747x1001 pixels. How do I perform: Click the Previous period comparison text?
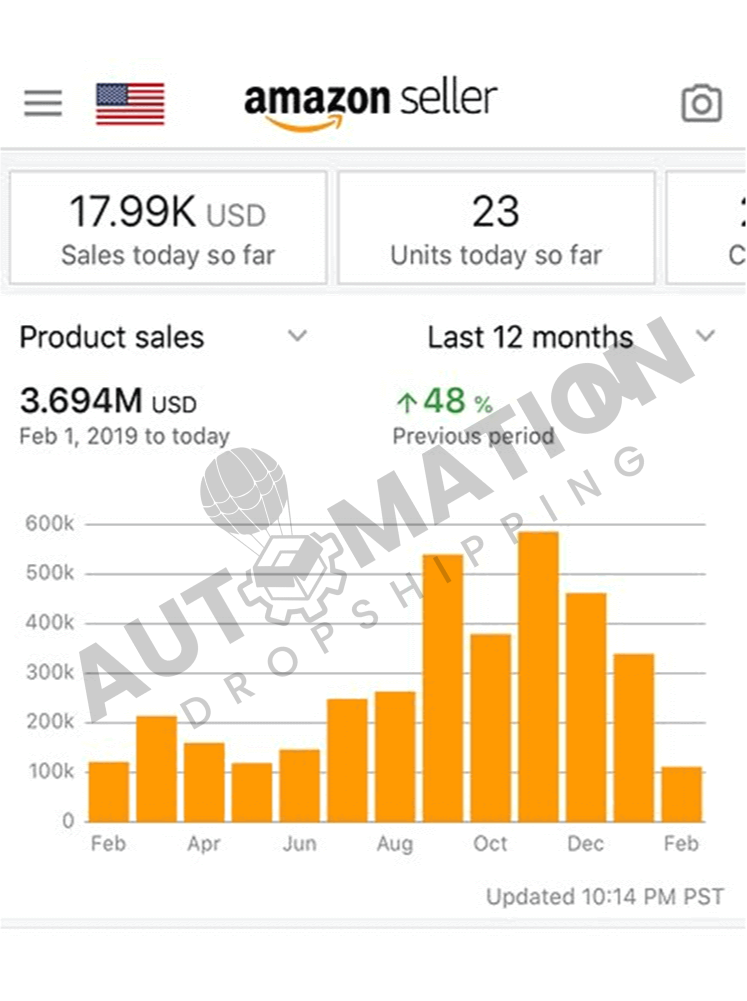tap(473, 436)
